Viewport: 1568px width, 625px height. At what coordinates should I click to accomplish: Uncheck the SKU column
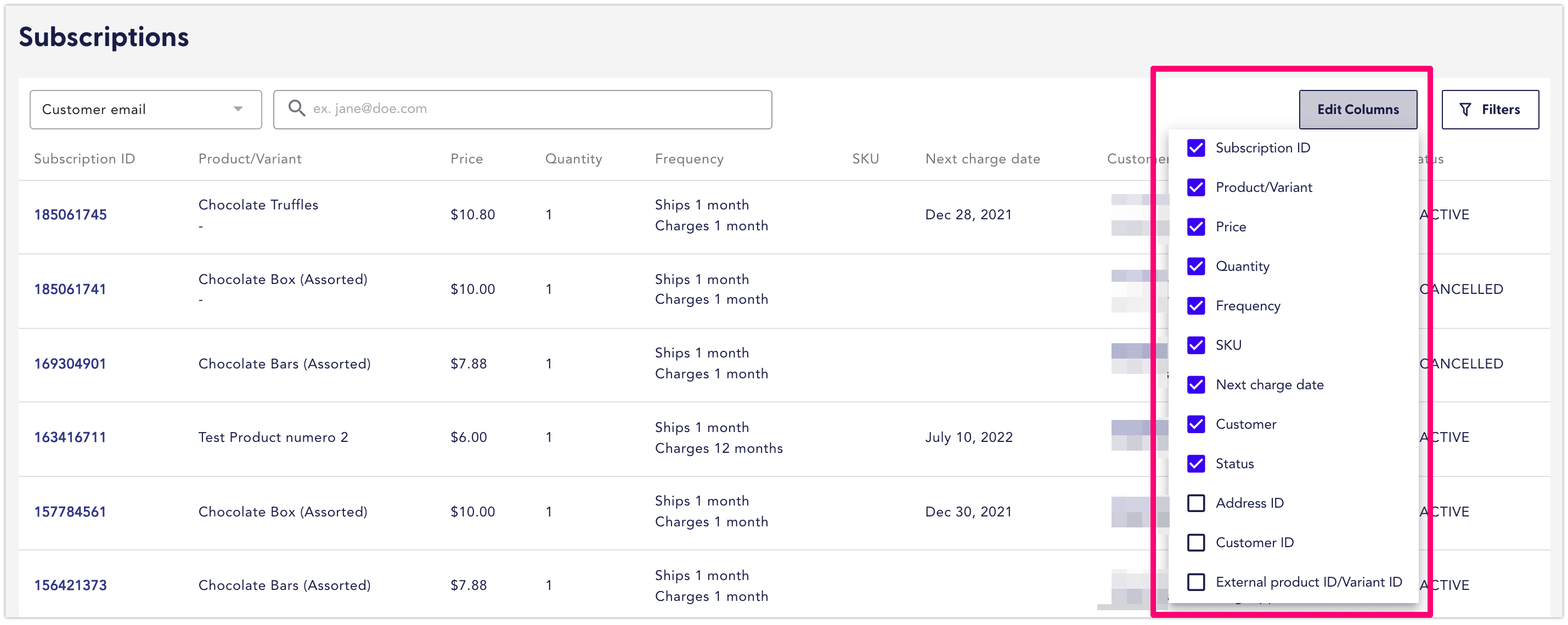tap(1196, 345)
